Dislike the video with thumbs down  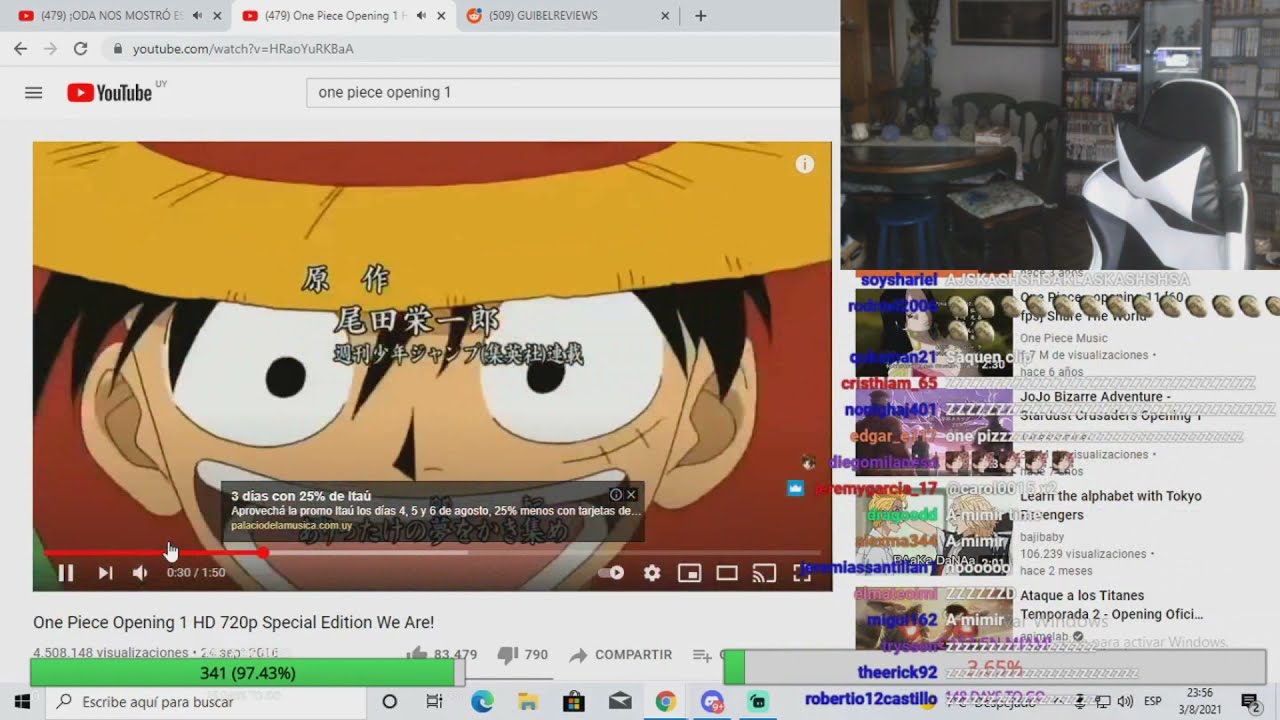pyautogui.click(x=508, y=655)
